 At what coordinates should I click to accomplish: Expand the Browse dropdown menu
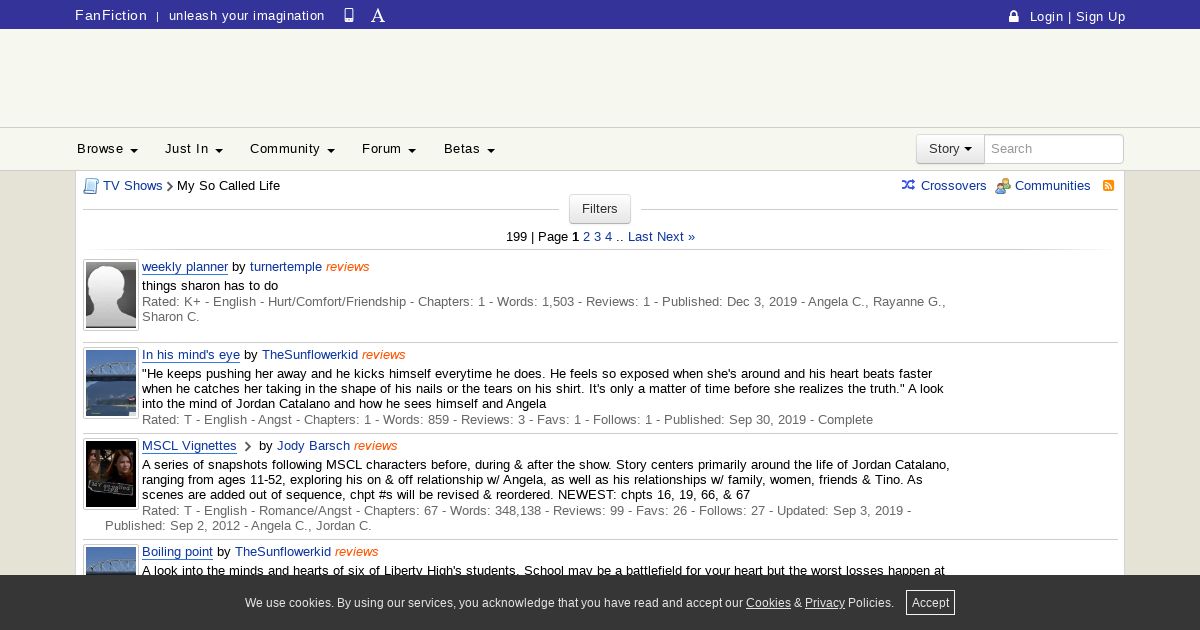tap(107, 149)
